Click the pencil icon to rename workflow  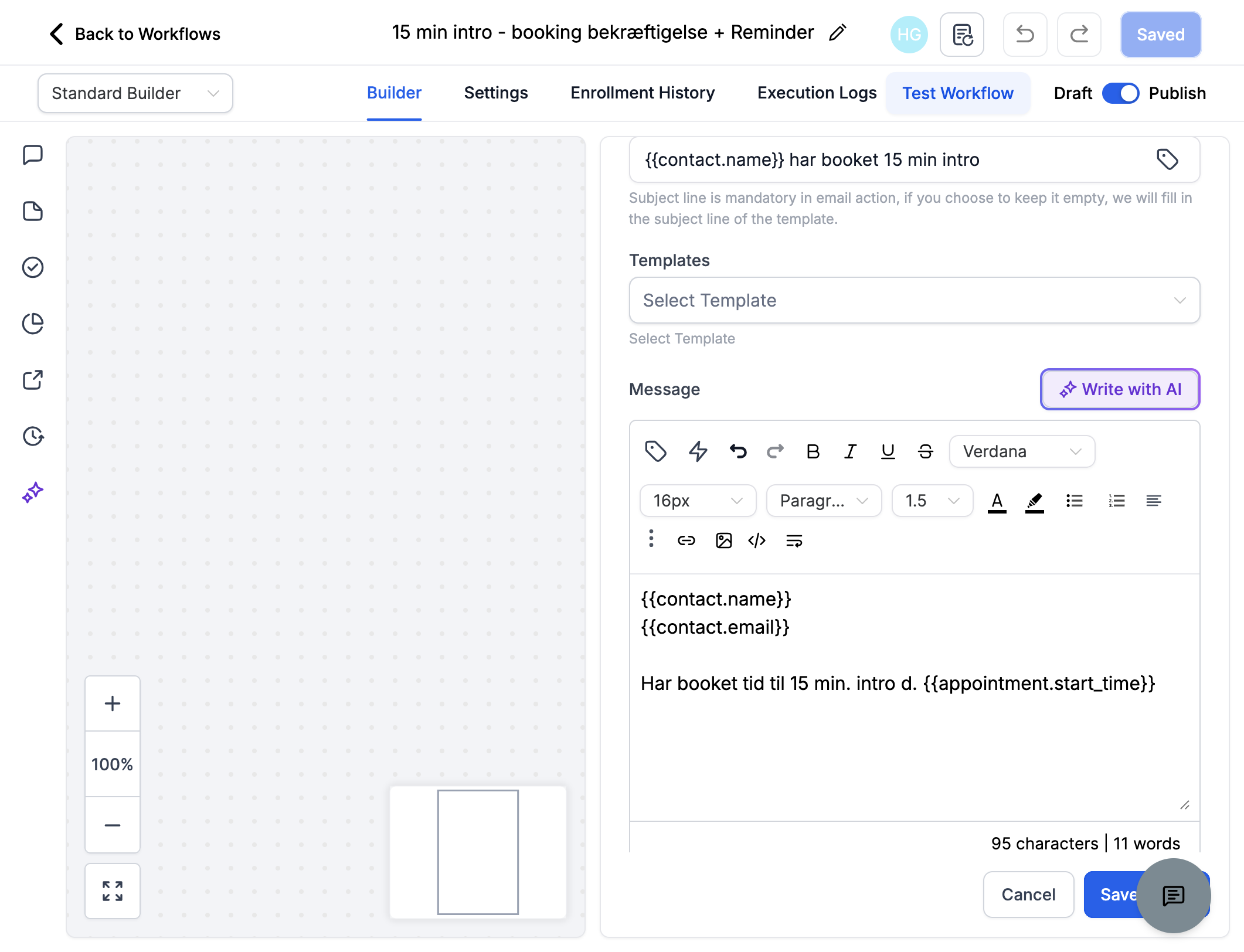pos(838,33)
